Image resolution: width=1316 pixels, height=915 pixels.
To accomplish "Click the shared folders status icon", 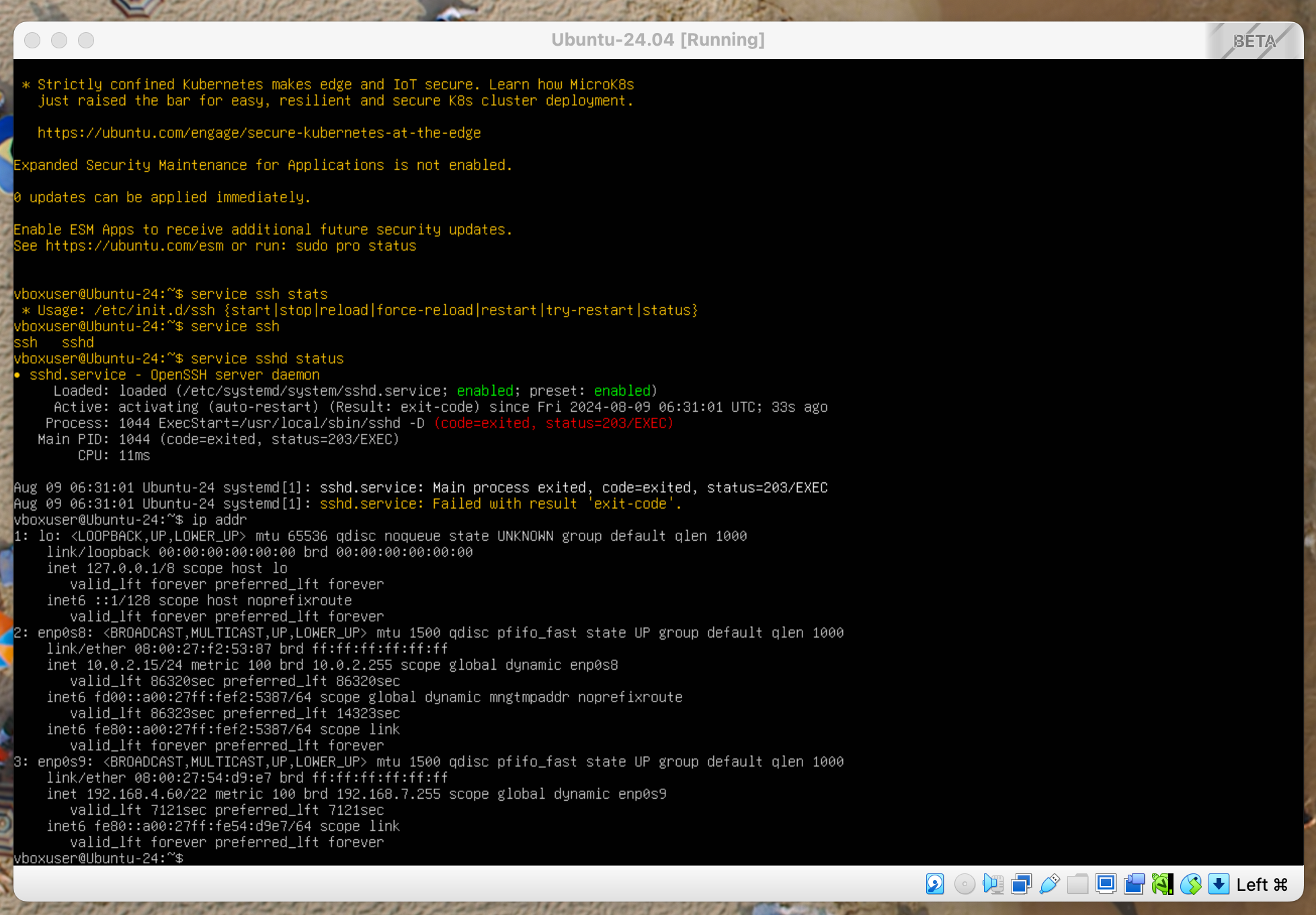I will 1077,884.
